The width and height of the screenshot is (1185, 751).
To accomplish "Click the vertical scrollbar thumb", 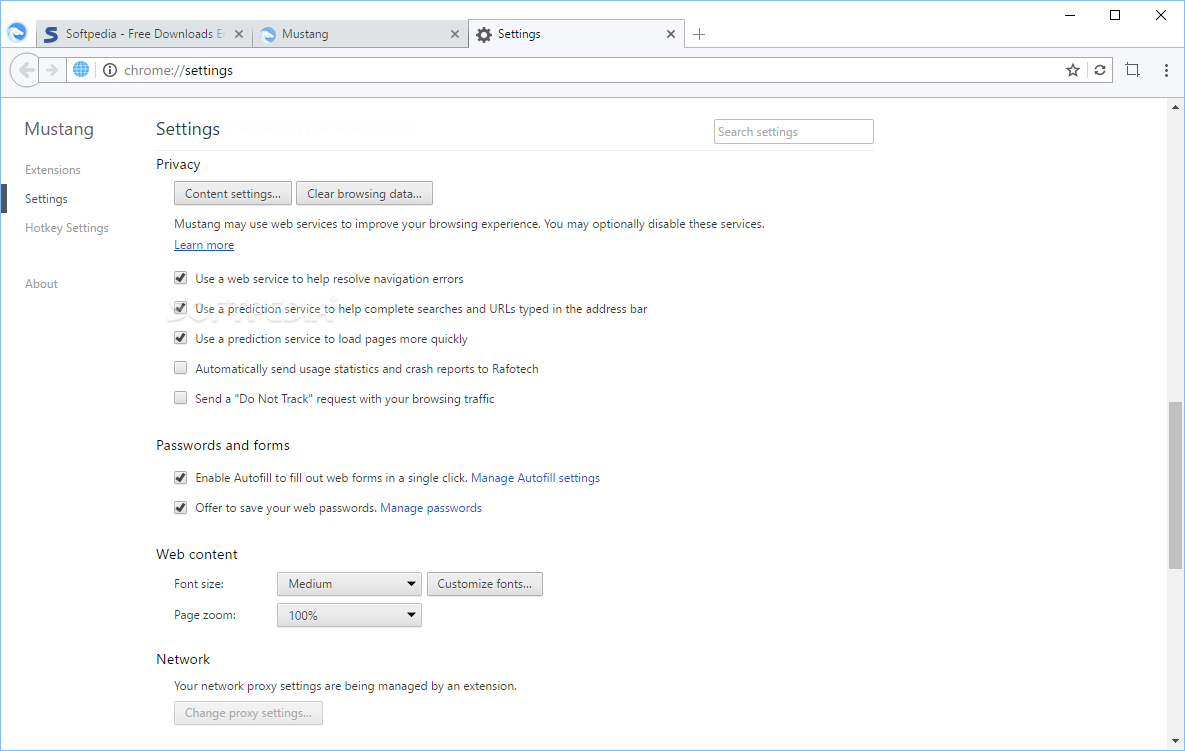I will click(1175, 485).
